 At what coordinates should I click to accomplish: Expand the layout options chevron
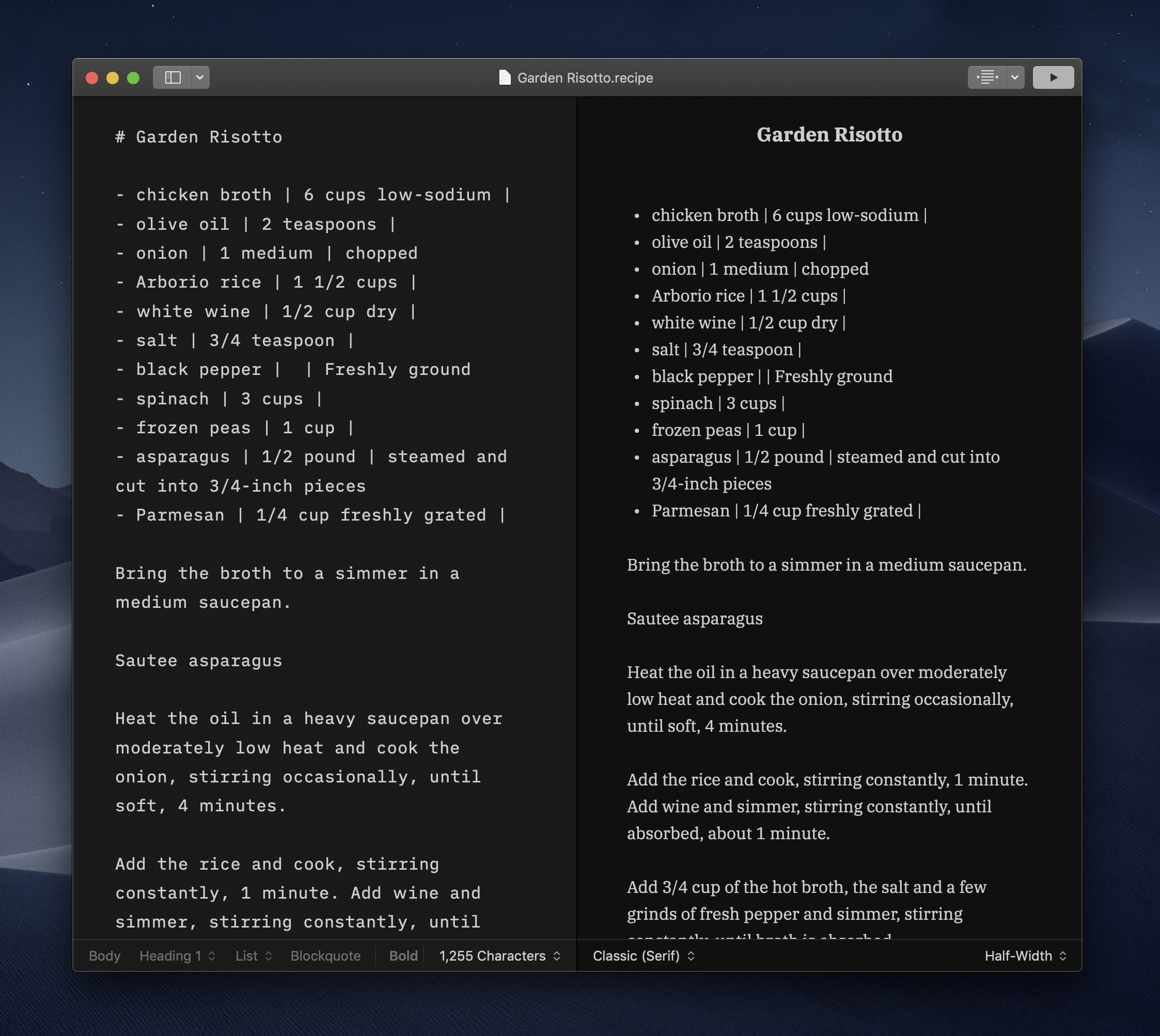coord(1015,77)
